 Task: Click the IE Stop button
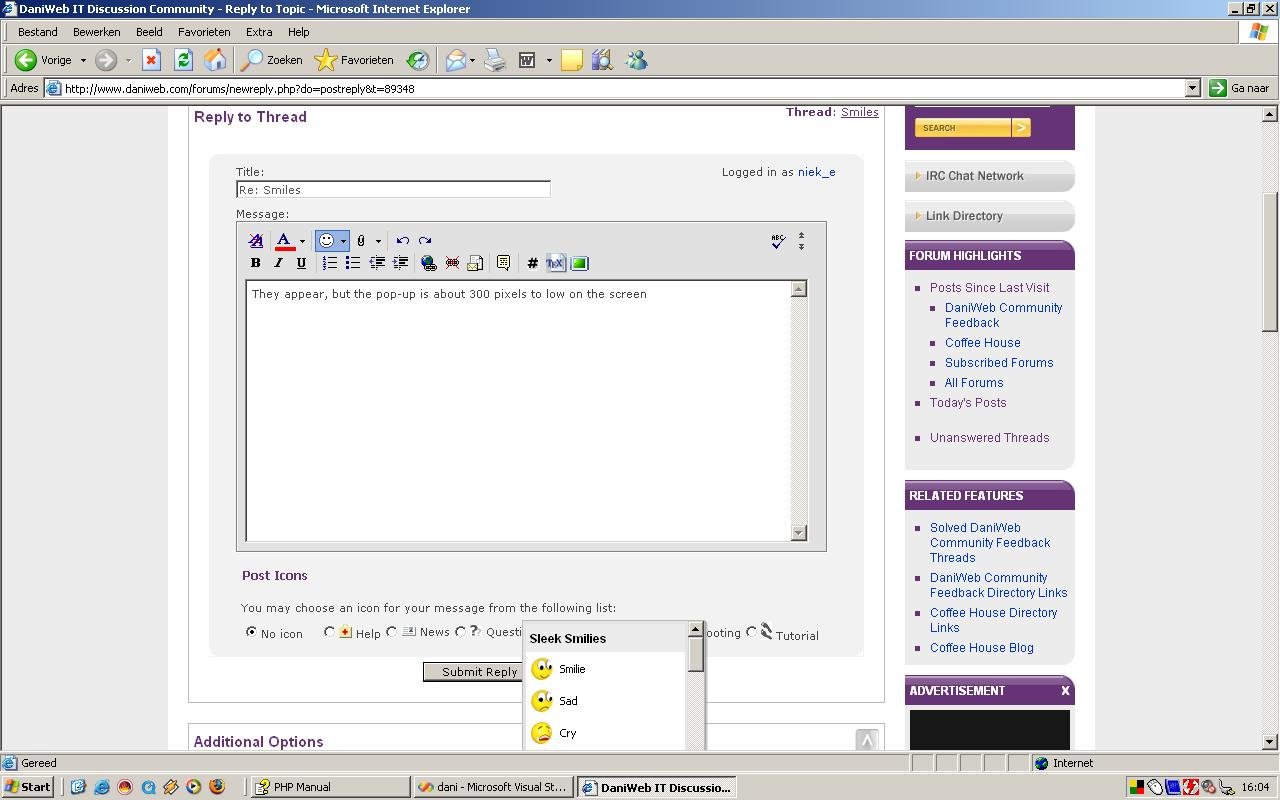tap(151, 60)
